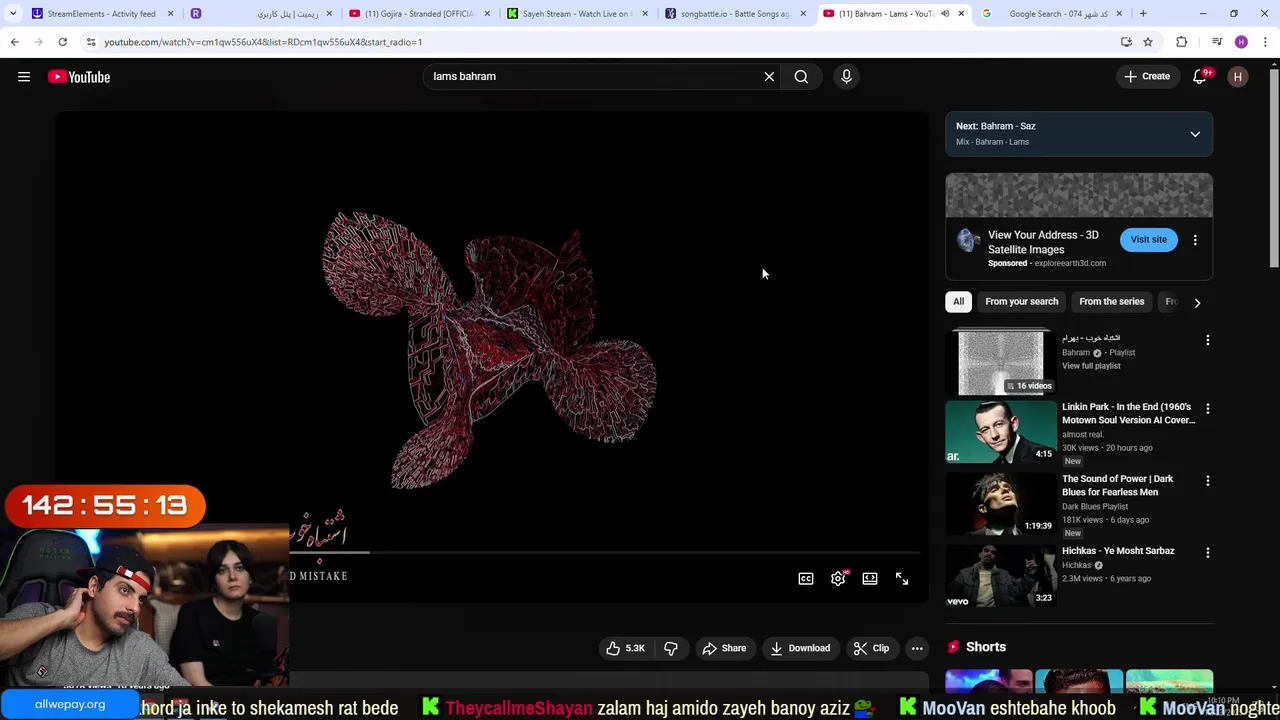Click Share under the video
The image size is (1280, 720).
tap(724, 648)
